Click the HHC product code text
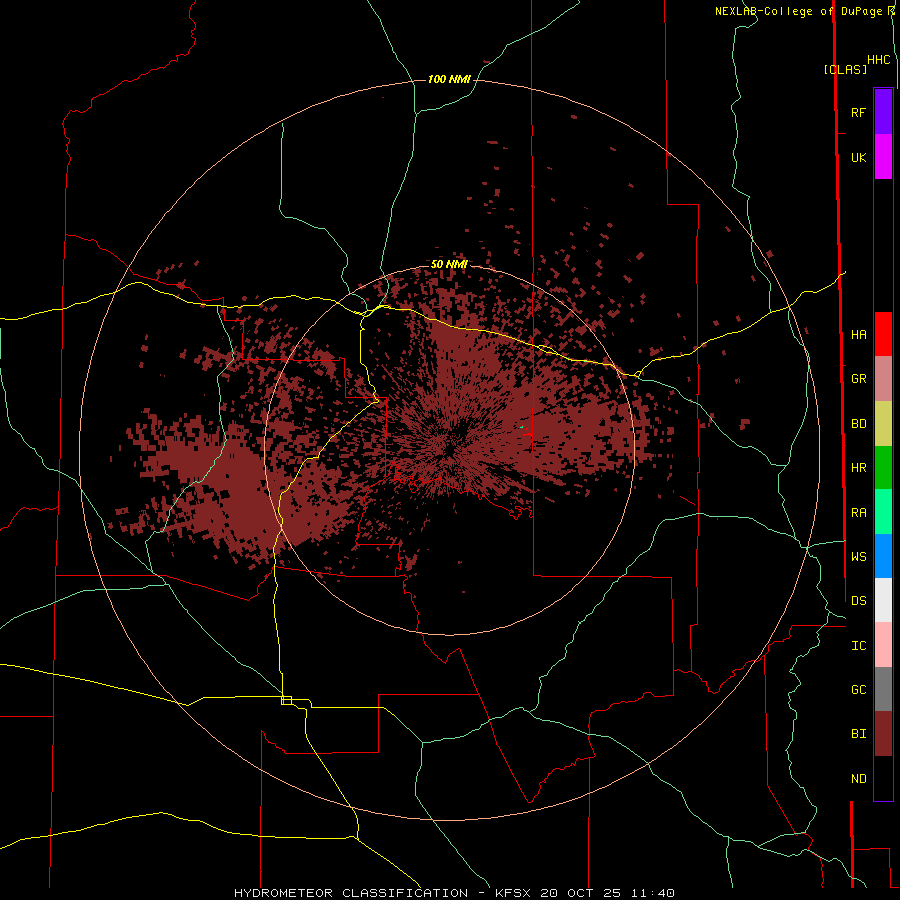Screen dimensions: 900x900 (x=878, y=60)
